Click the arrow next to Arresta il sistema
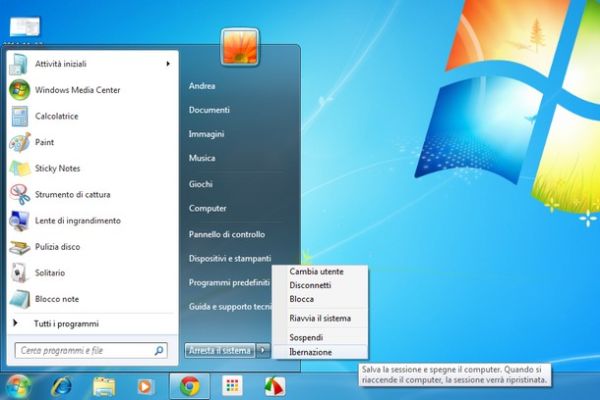600x400 pixels. click(263, 350)
